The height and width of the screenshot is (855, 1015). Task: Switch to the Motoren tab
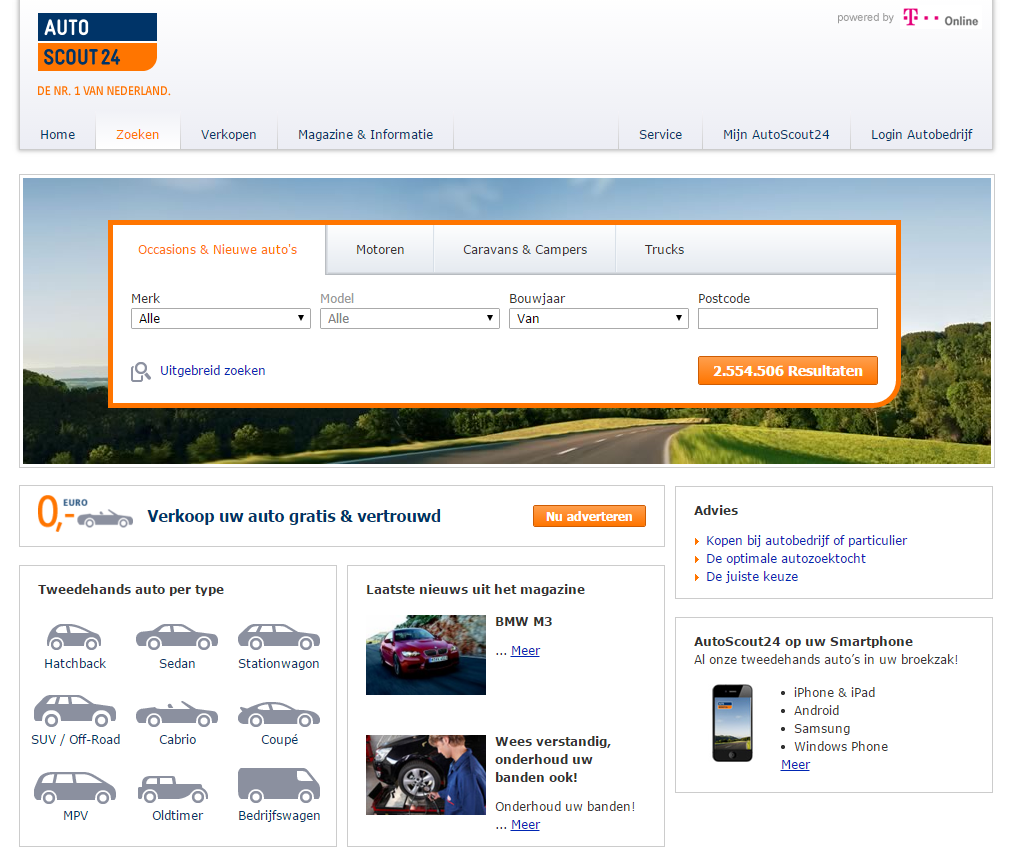coord(380,250)
